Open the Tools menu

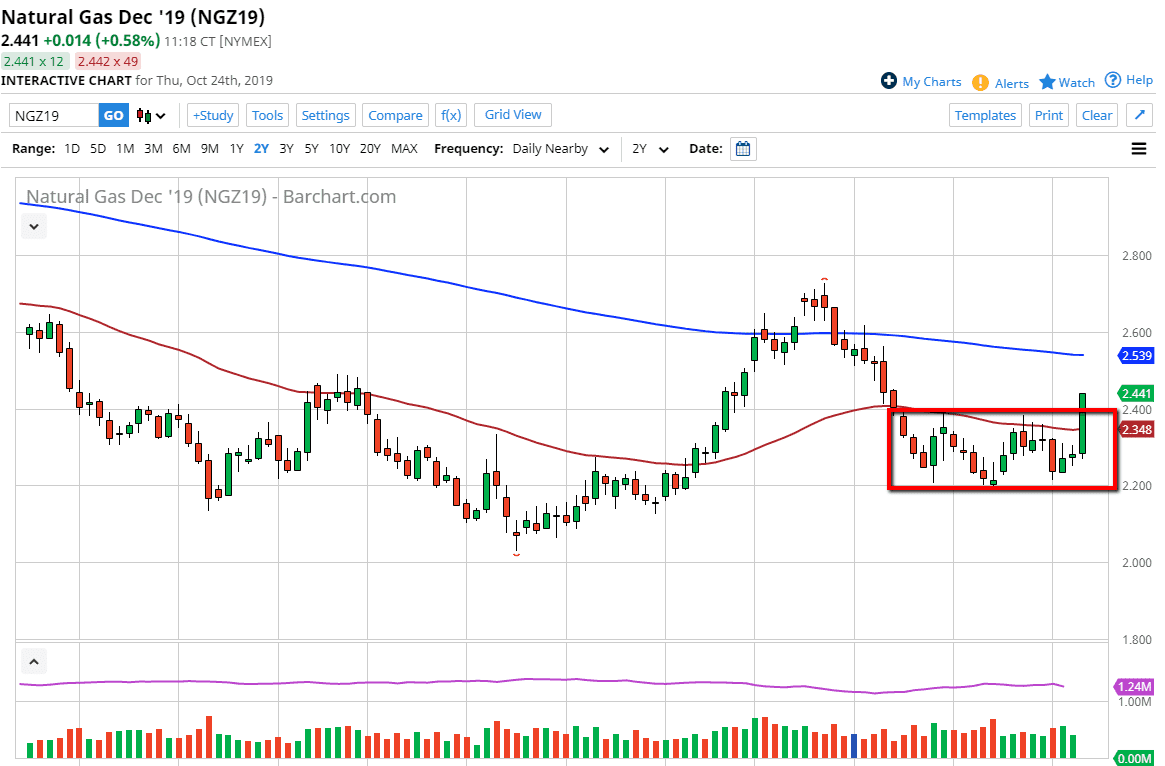click(x=267, y=115)
